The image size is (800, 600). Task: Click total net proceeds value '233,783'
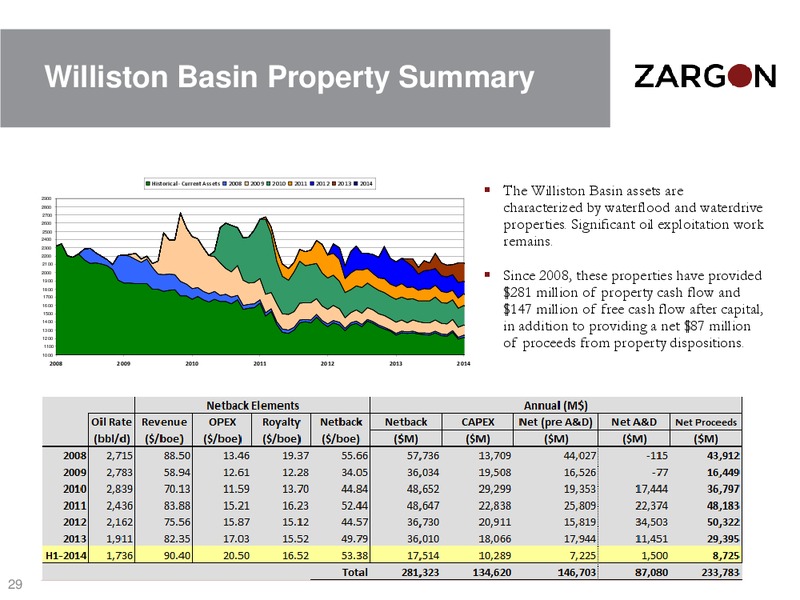pyautogui.click(x=720, y=572)
